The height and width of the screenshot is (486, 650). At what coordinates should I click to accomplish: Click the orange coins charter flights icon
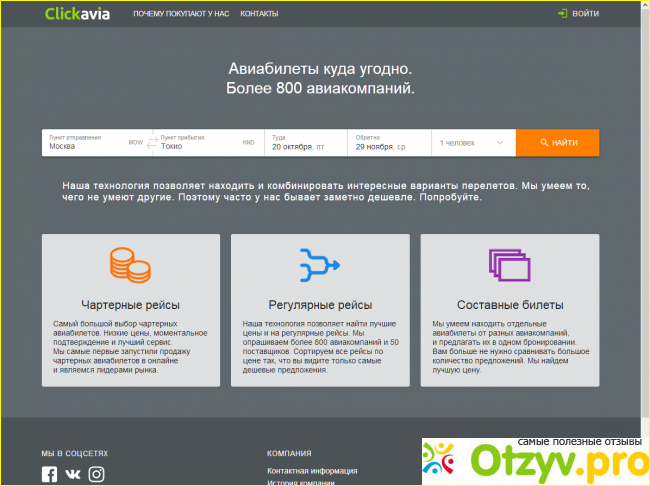130,265
